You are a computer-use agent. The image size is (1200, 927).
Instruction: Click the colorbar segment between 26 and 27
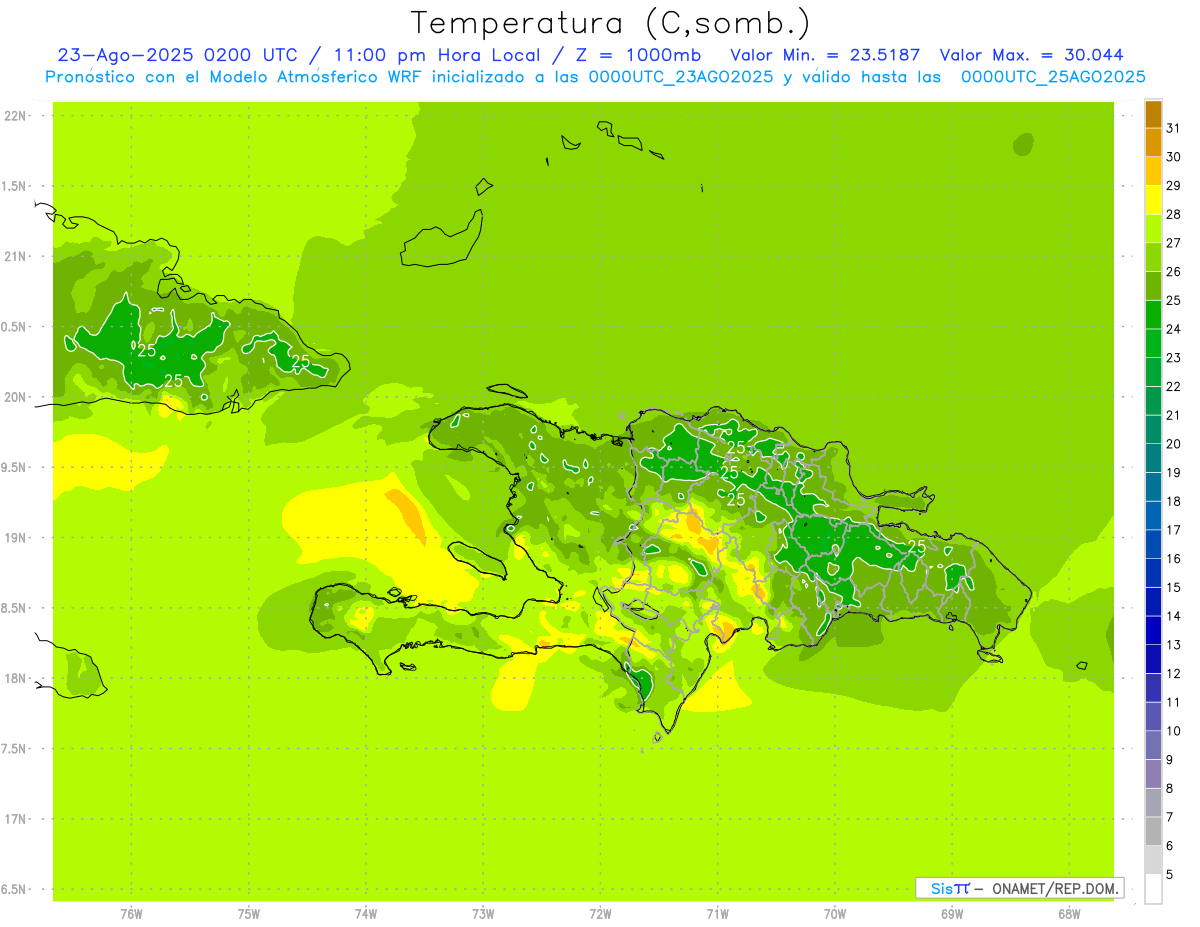[1153, 258]
